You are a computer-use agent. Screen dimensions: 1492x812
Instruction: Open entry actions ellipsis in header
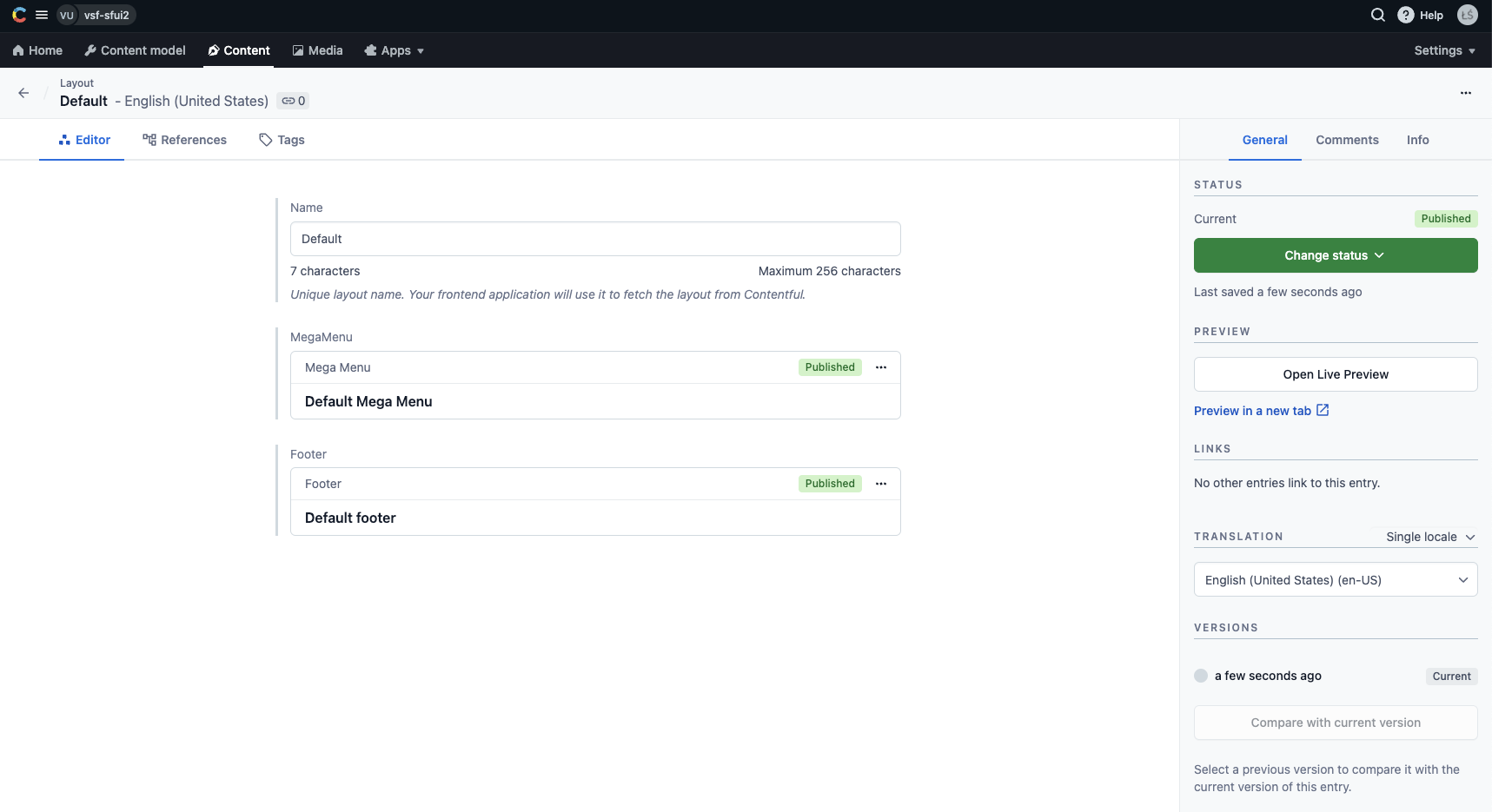[1465, 93]
